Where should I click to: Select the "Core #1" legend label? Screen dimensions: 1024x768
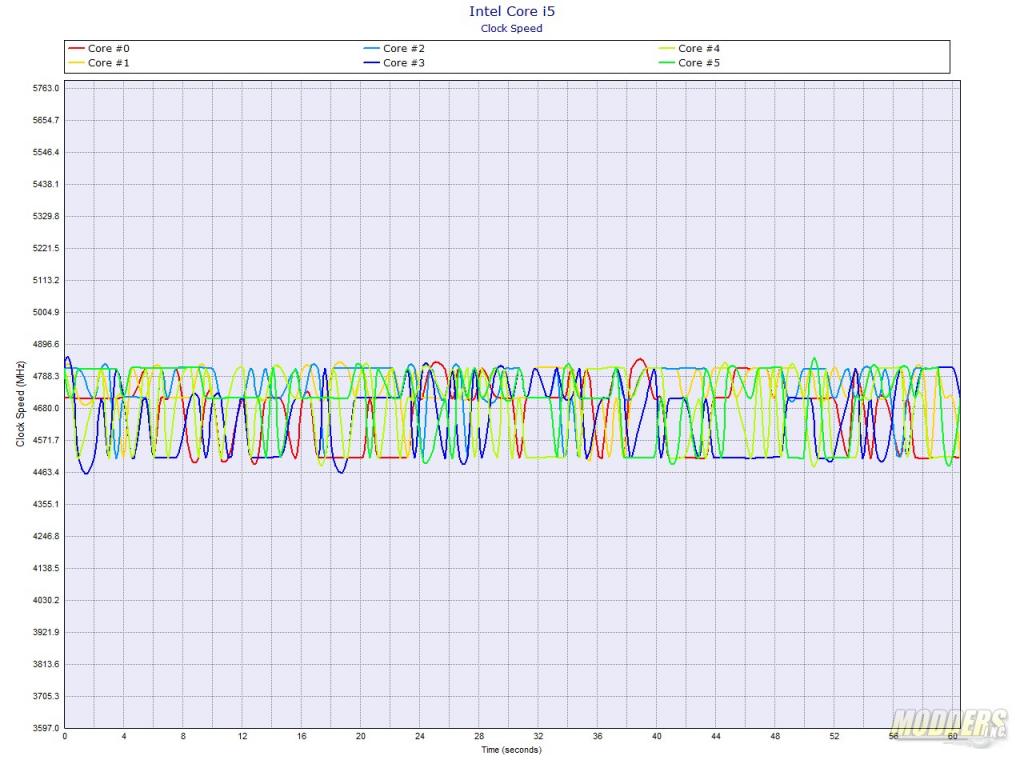click(108, 63)
